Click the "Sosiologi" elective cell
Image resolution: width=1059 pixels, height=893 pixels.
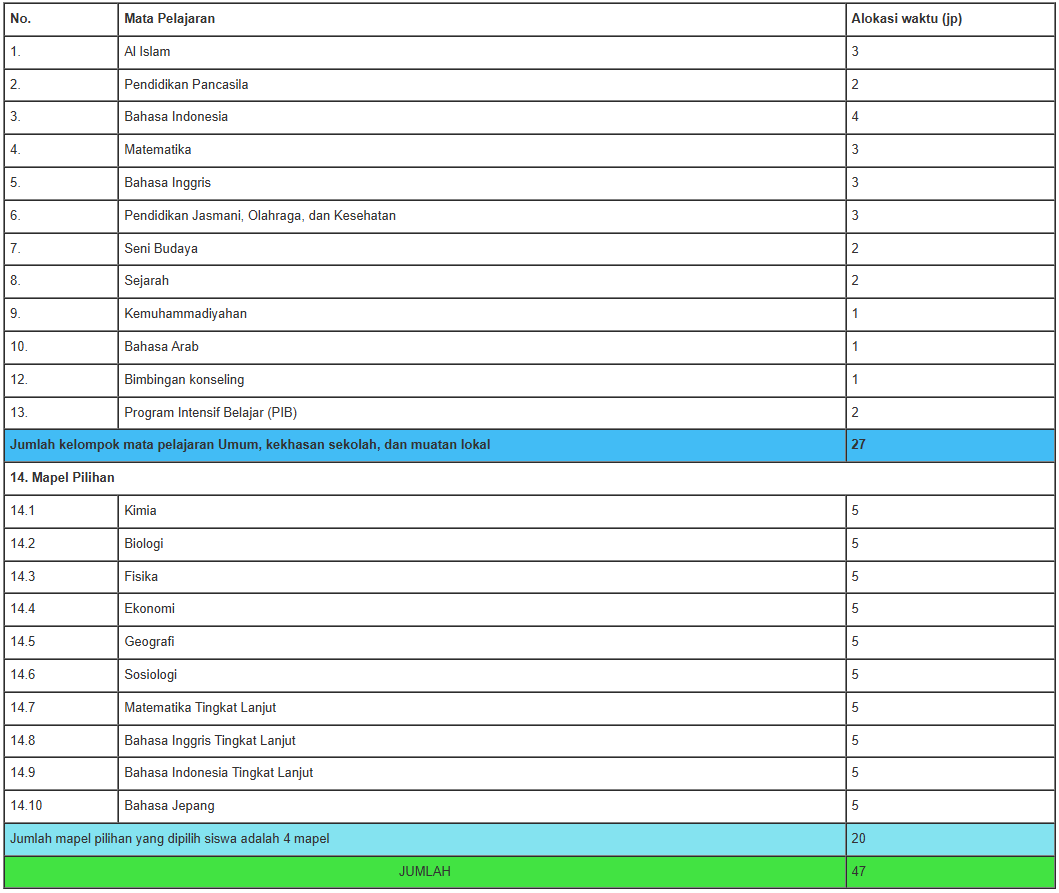151,675
